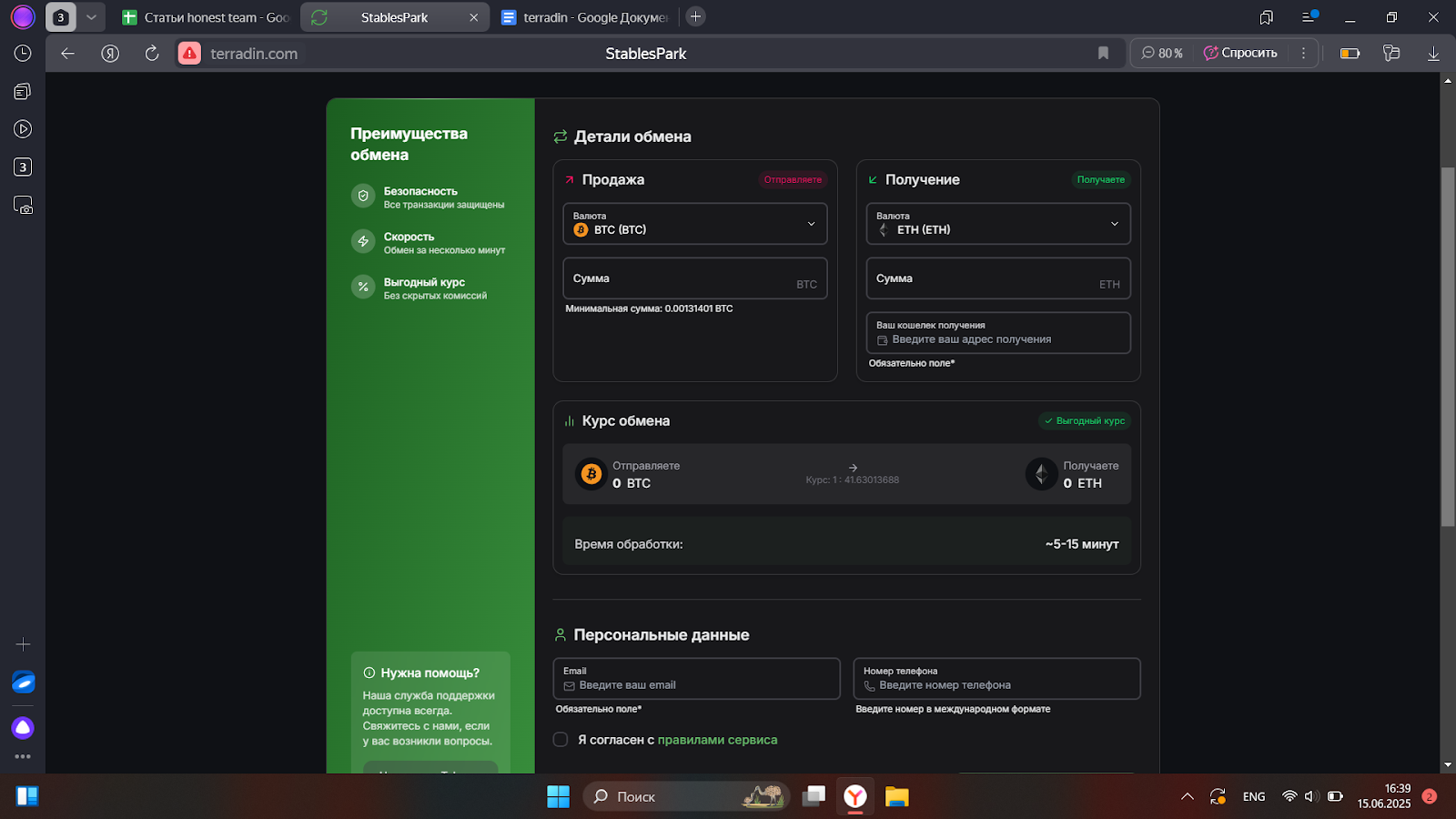This screenshot has width=1456, height=819.
Task: Open sidebar more options three dots
Action: 23,756
